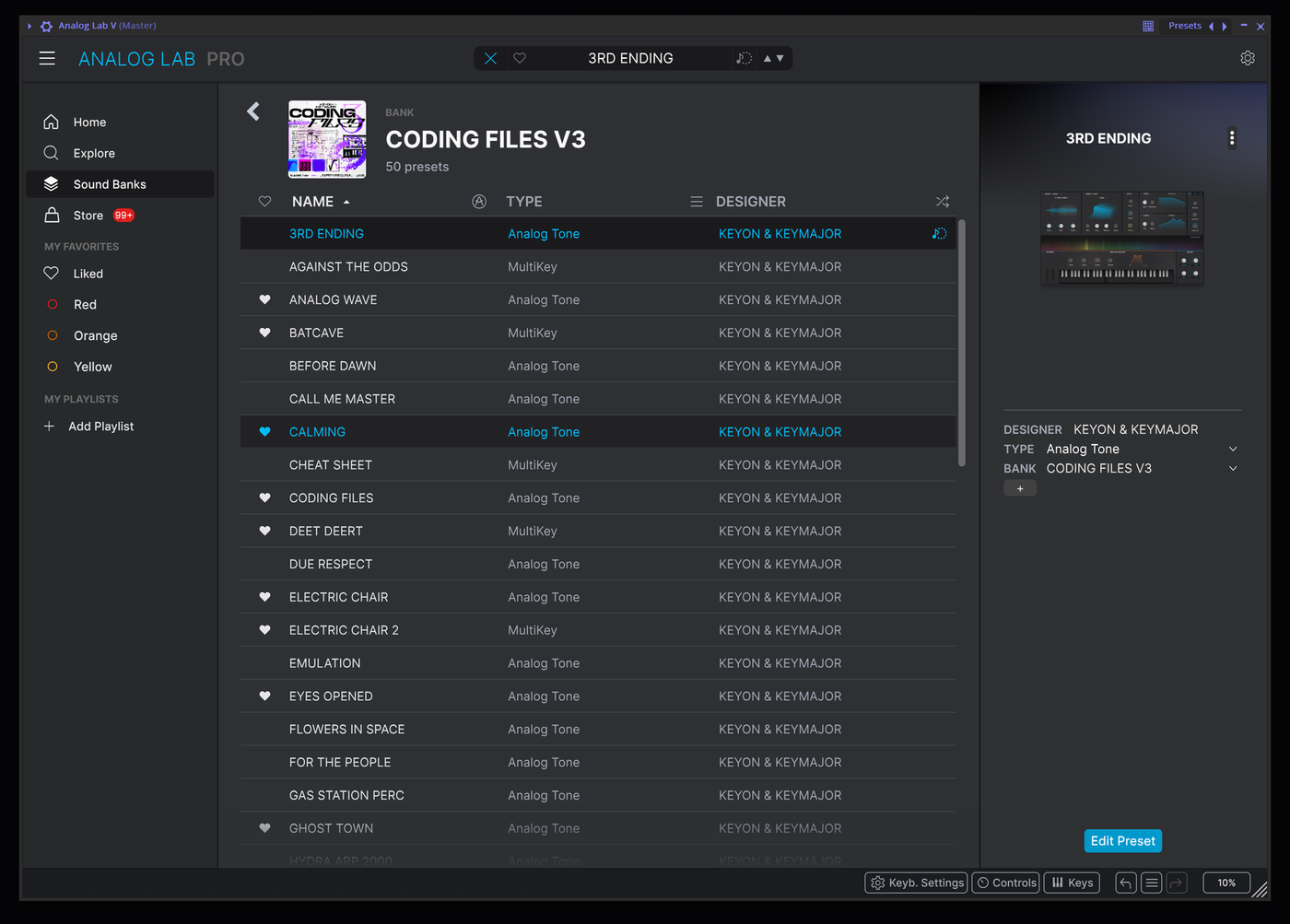Unlike the BATCAVE preset heart
Image resolution: width=1290 pixels, height=924 pixels.
tap(264, 333)
